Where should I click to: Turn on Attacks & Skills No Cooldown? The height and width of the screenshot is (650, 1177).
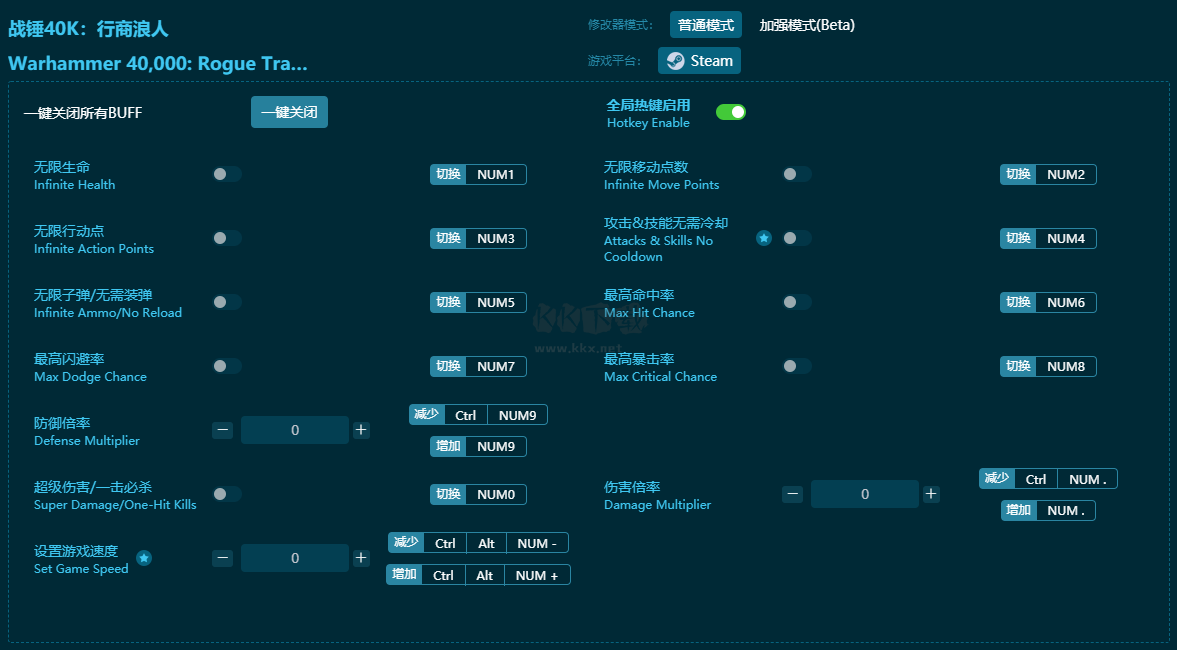796,238
